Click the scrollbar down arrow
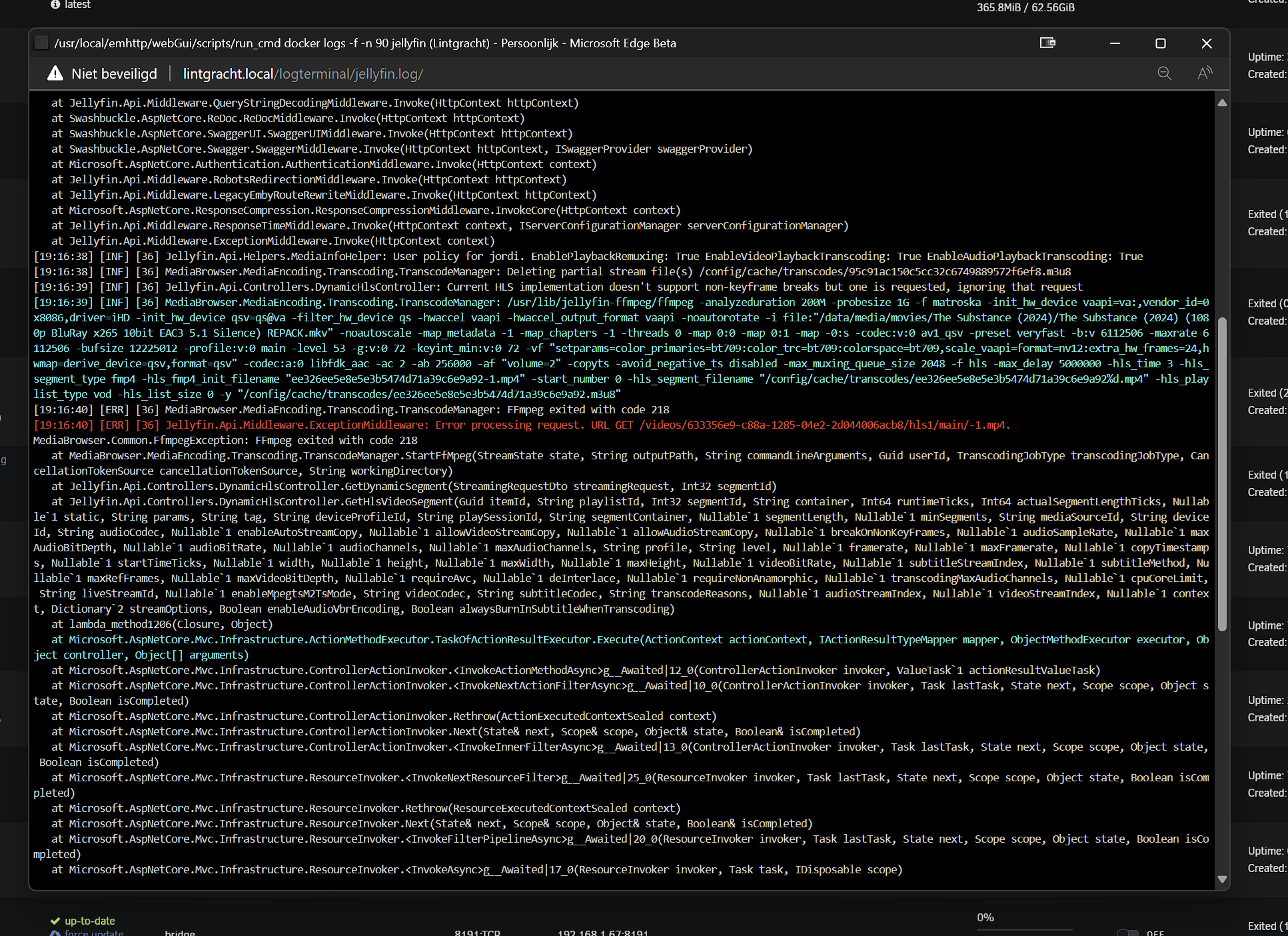The image size is (1288, 936). coord(1222,879)
